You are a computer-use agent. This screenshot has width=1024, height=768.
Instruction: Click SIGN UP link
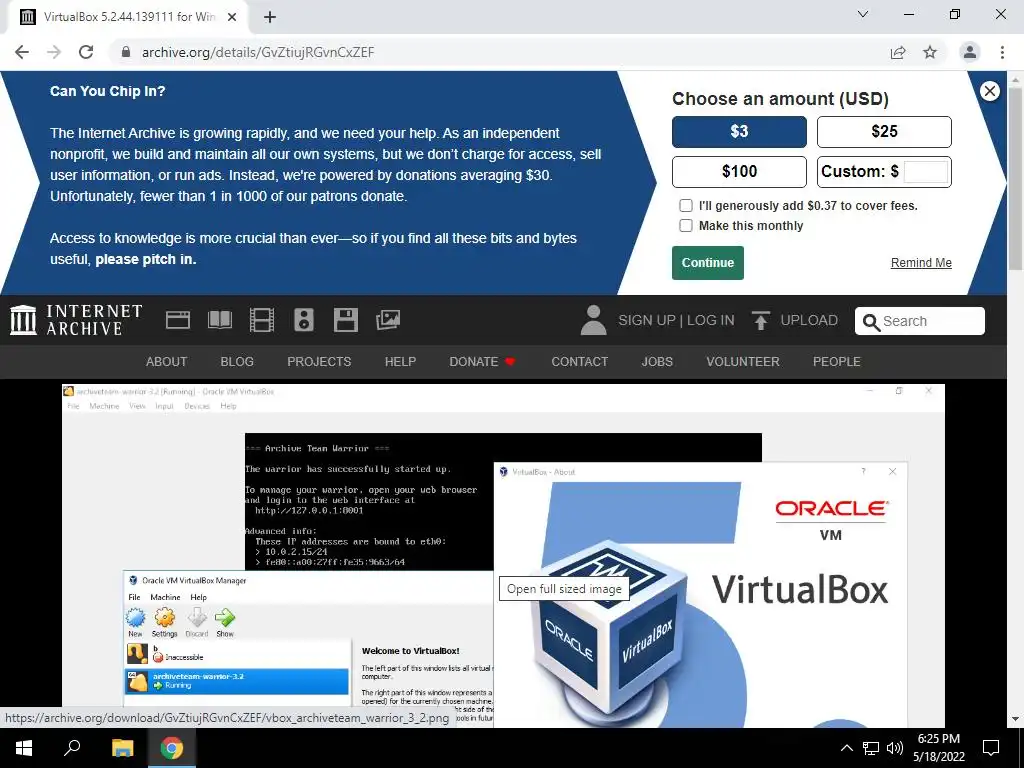point(647,320)
